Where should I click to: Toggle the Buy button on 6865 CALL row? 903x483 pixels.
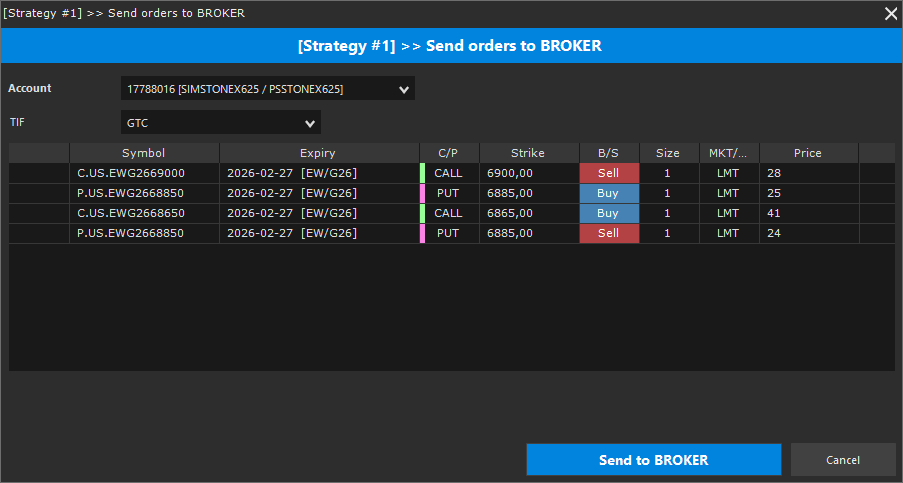pyautogui.click(x=609, y=213)
